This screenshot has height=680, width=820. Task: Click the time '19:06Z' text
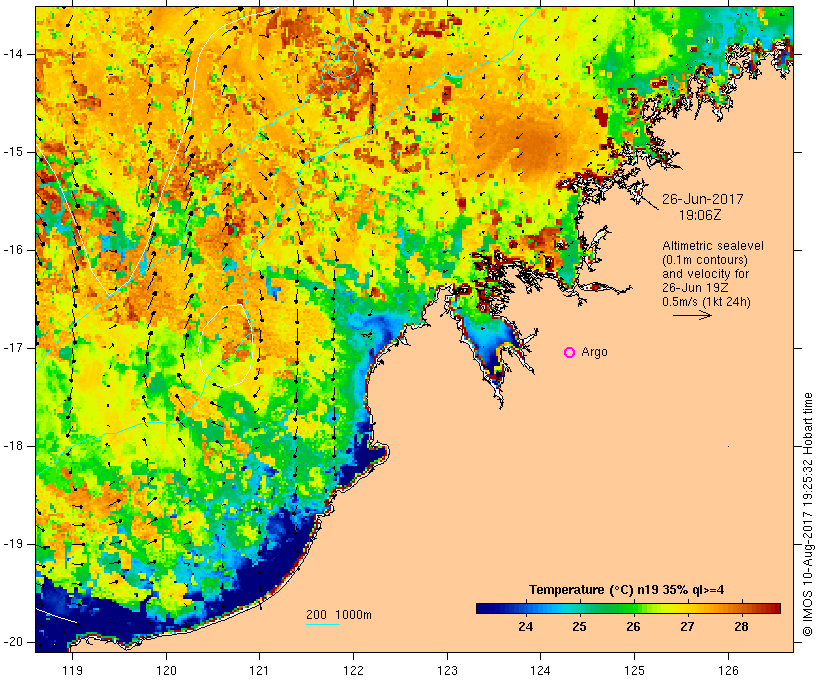tap(700, 215)
